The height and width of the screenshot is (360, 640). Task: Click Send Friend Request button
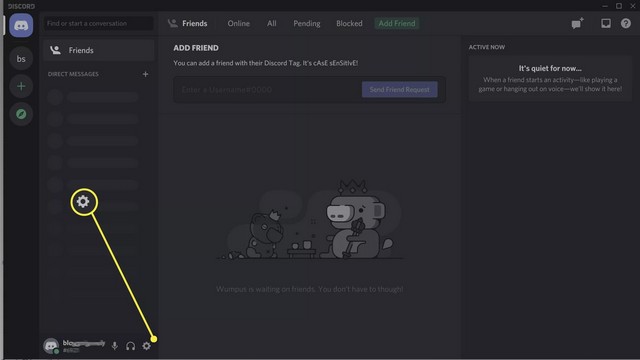(x=400, y=89)
